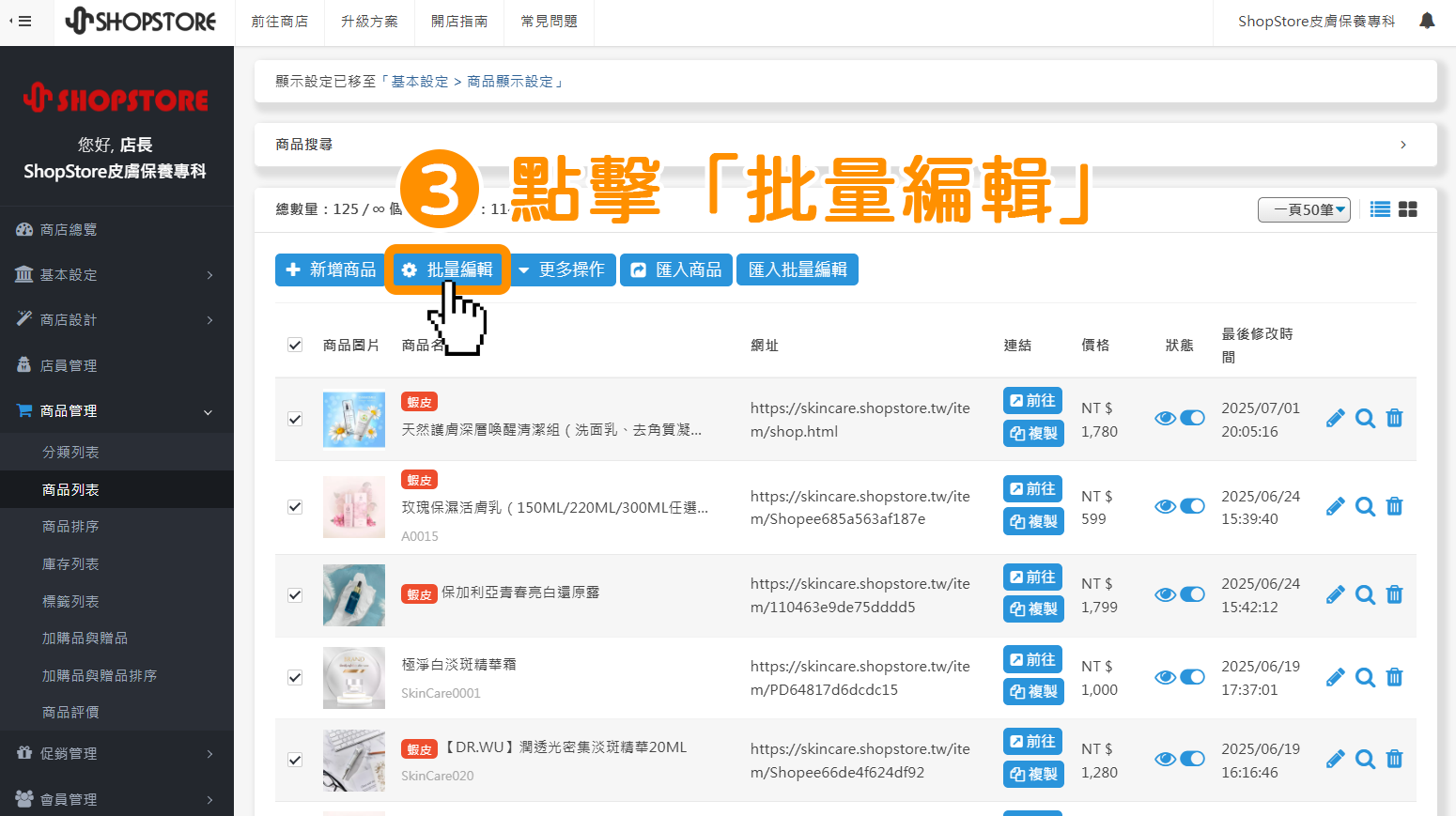Switch off status toggle for 保加利亞青春亮白還原露
This screenshot has width=1456, height=816.
point(1193,594)
